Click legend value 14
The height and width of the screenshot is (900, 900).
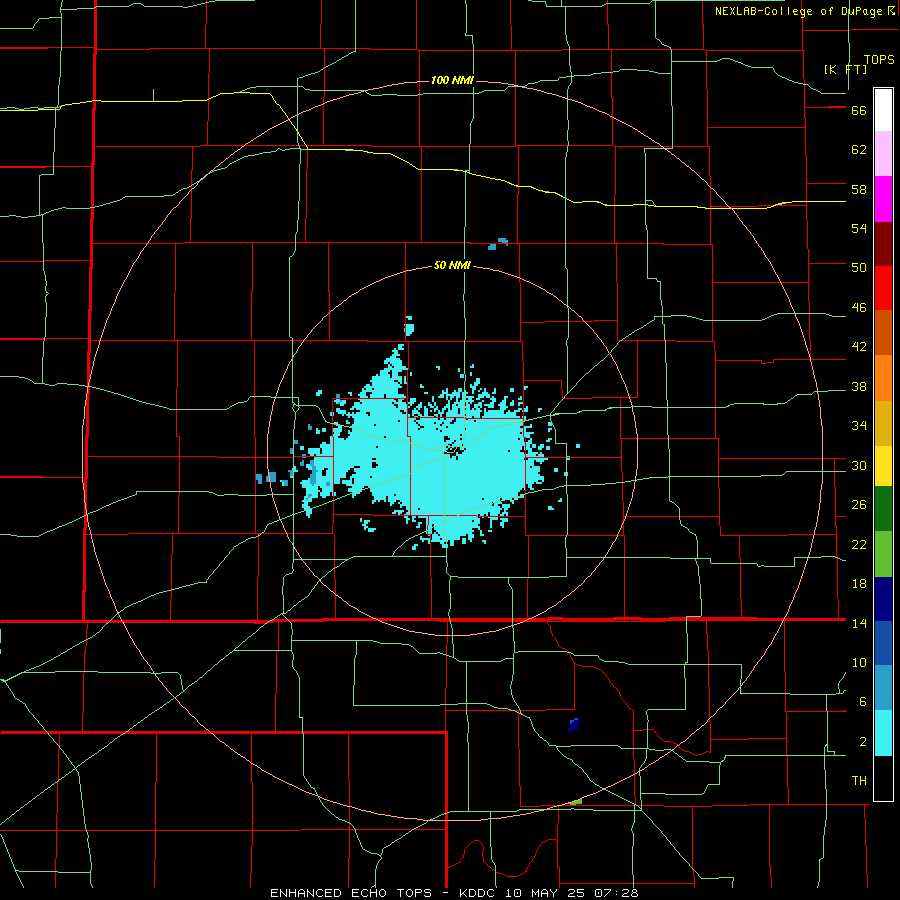pyautogui.click(x=859, y=623)
